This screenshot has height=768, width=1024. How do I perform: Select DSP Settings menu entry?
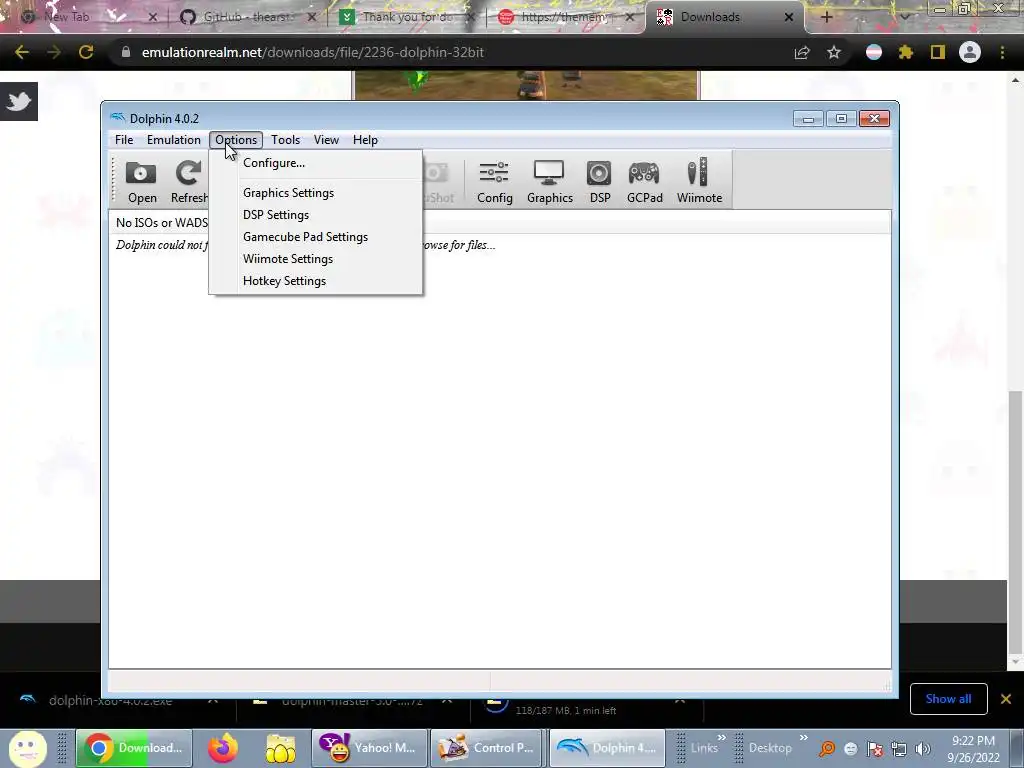click(x=316, y=215)
